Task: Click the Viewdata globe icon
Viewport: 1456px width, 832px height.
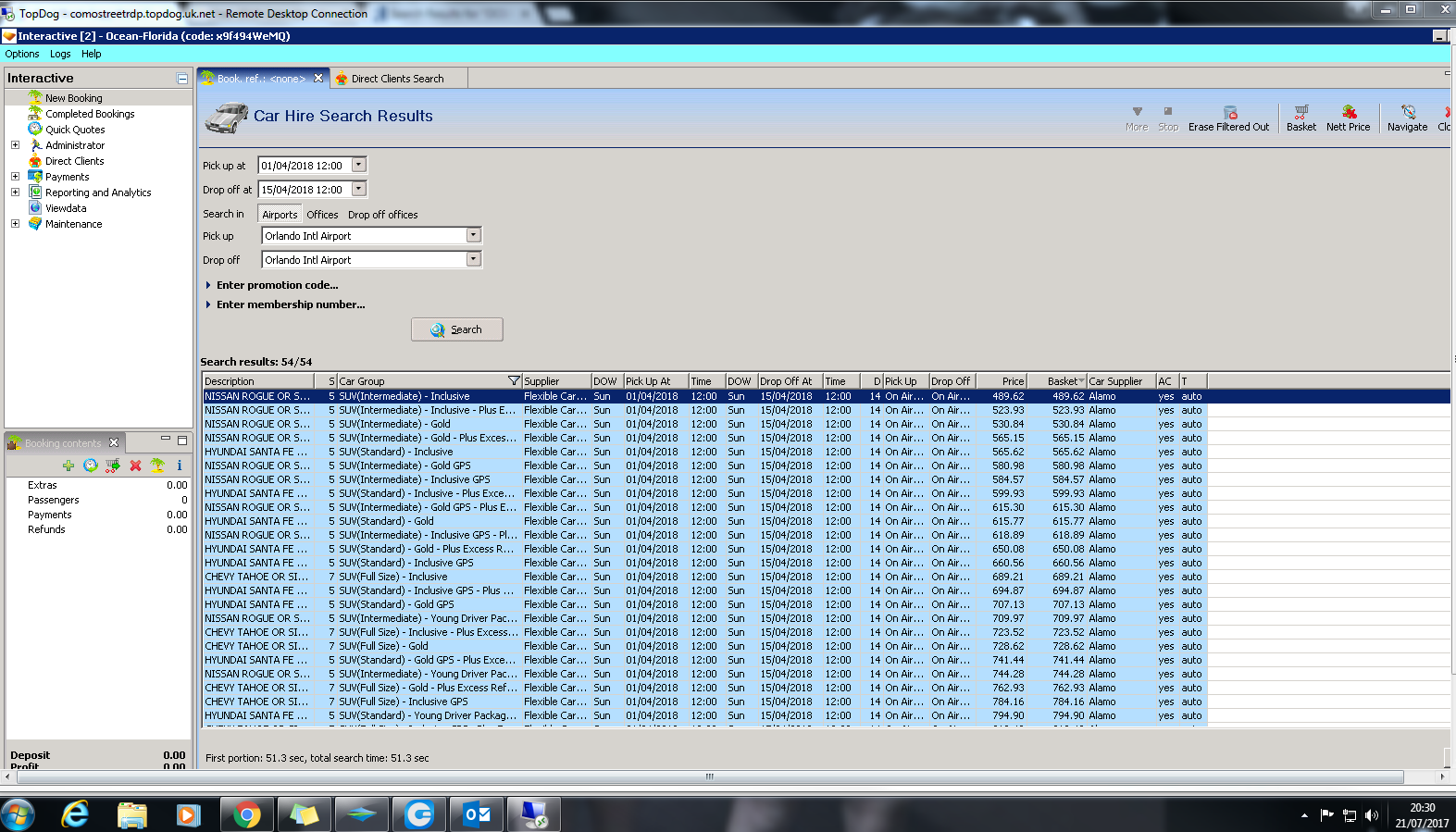Action: [35, 208]
